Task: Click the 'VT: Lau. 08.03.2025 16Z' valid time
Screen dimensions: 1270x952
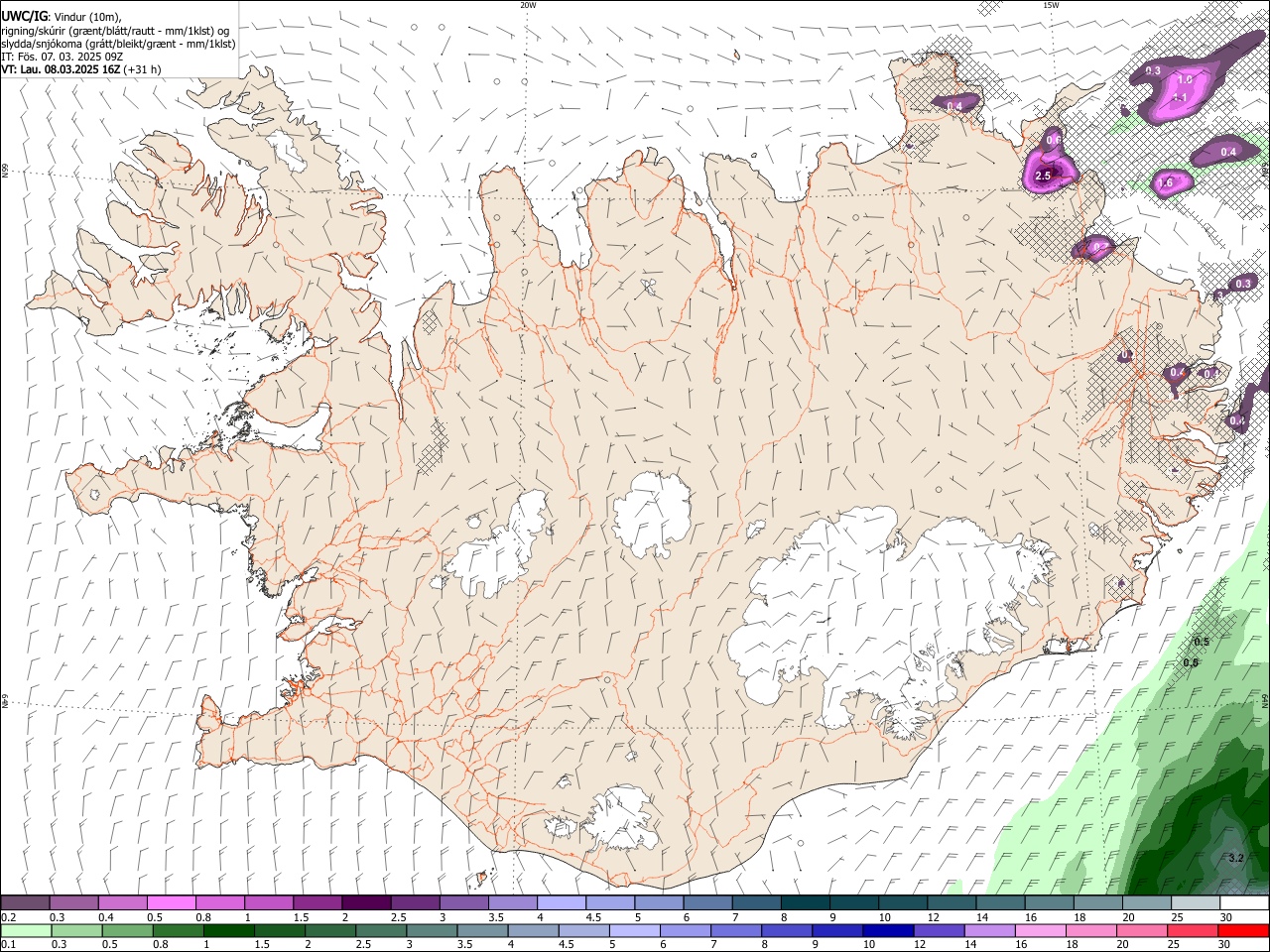Action: click(x=62, y=69)
